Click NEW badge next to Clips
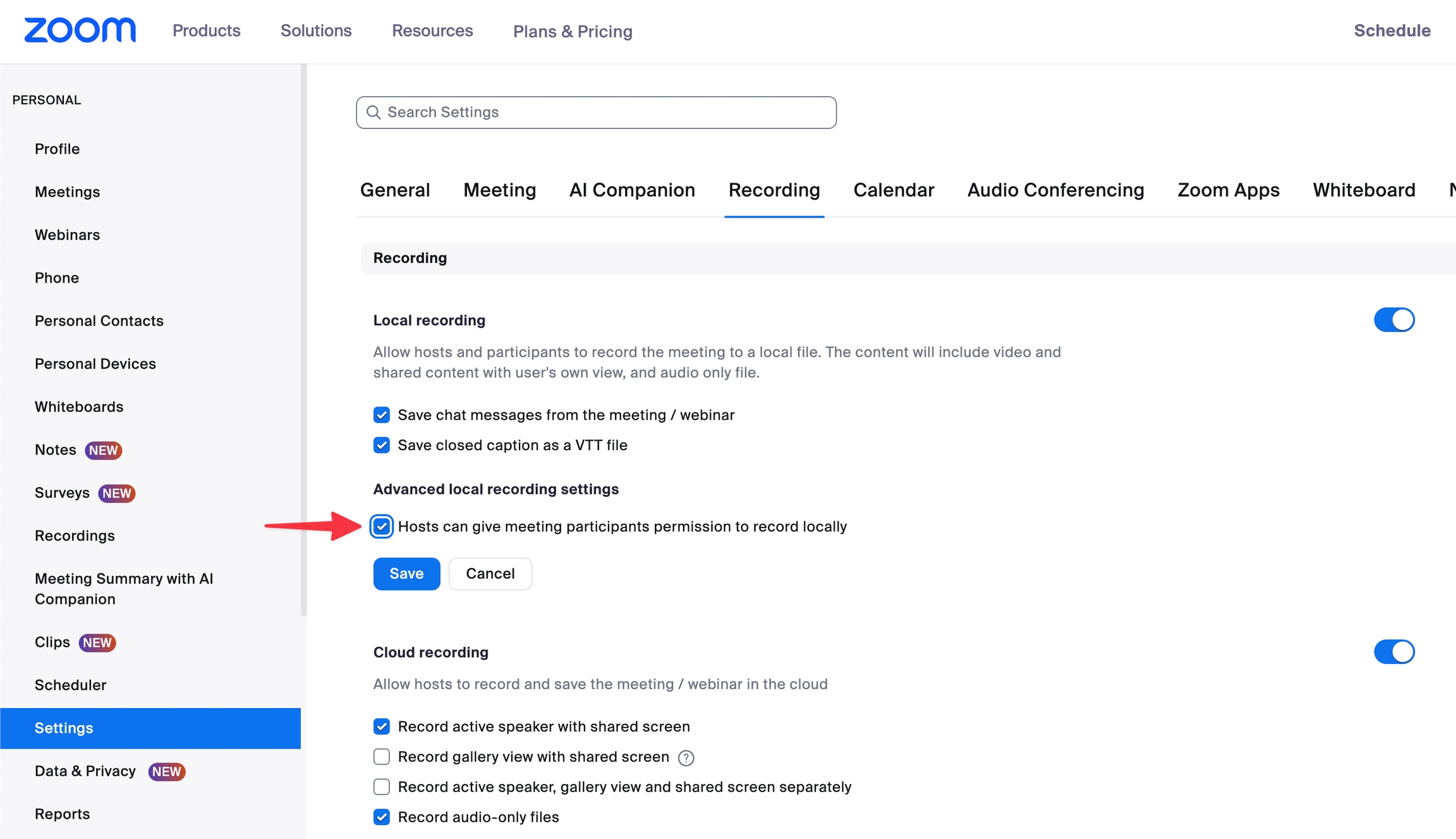1456x839 pixels. coord(97,642)
